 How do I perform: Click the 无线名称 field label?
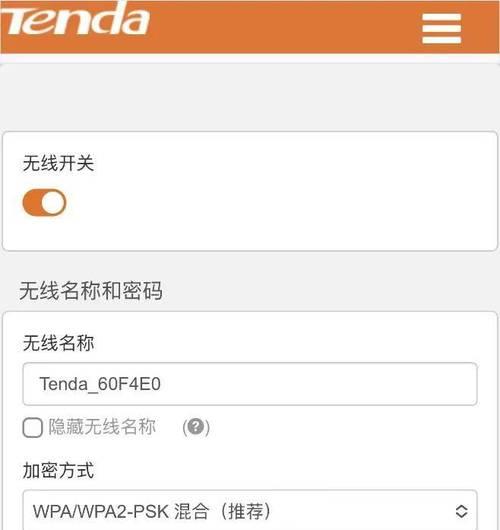tap(58, 343)
